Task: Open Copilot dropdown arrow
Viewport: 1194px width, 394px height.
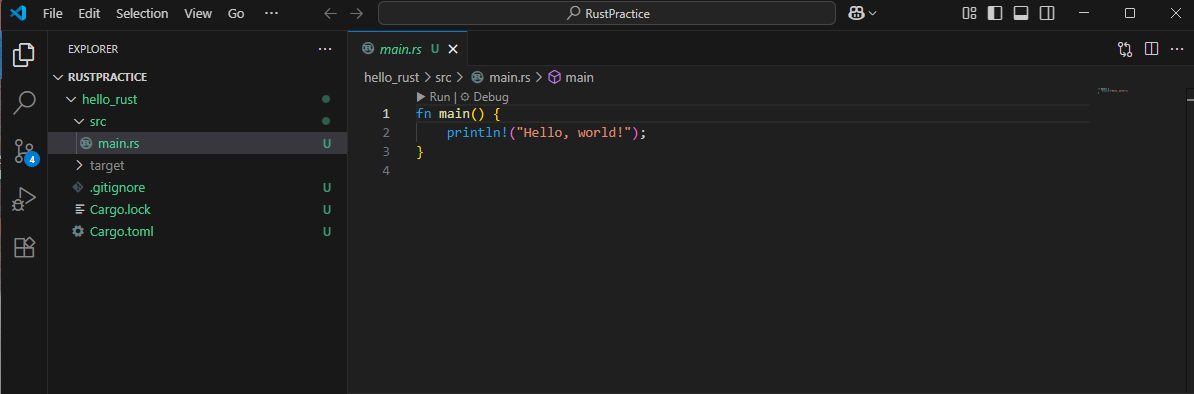Action: point(873,13)
